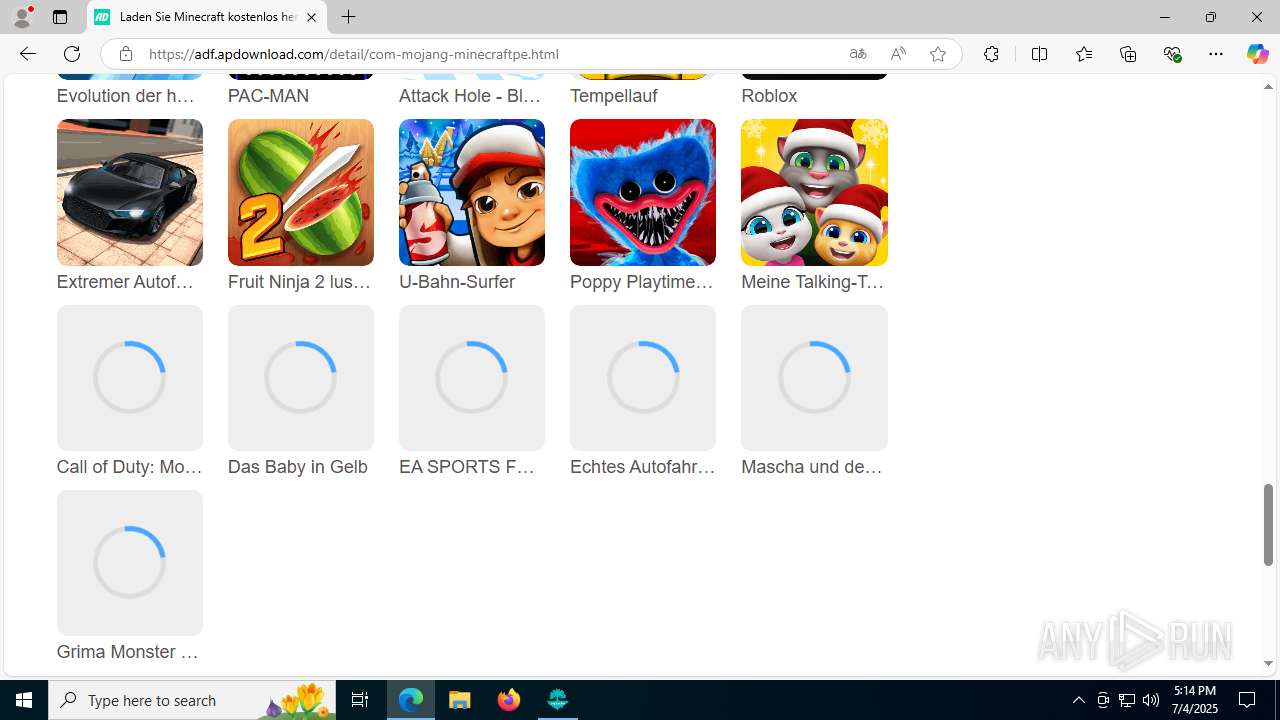Open the PAC-MAN title link
Image resolution: width=1280 pixels, height=720 pixels.
[x=268, y=96]
